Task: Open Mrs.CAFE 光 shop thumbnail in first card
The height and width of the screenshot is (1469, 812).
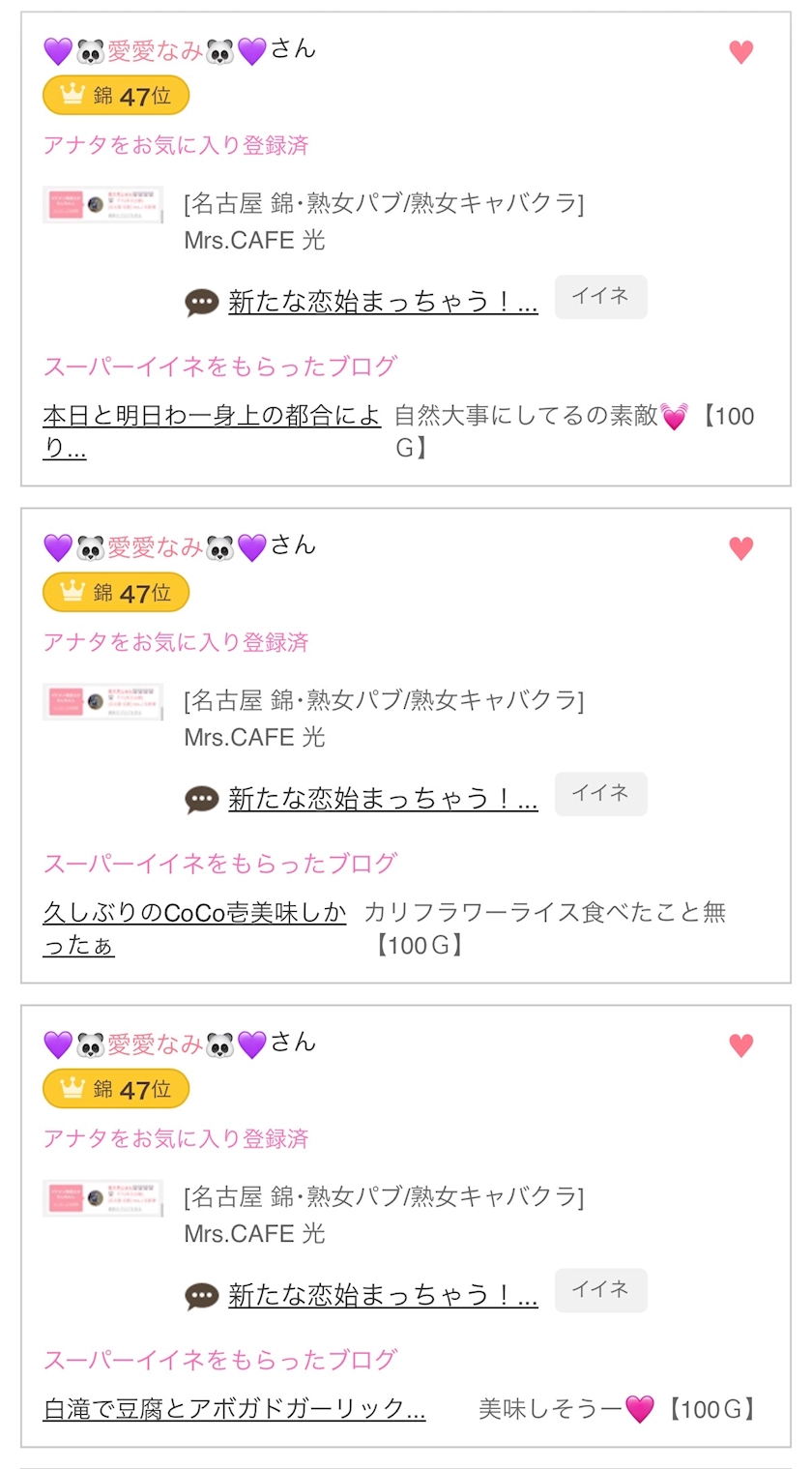Action: 102,206
